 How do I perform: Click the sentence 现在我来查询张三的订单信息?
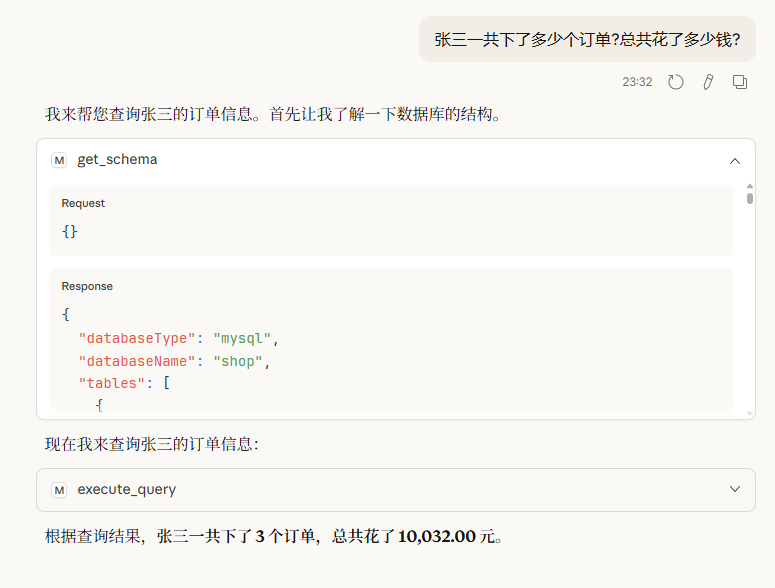(x=151, y=444)
